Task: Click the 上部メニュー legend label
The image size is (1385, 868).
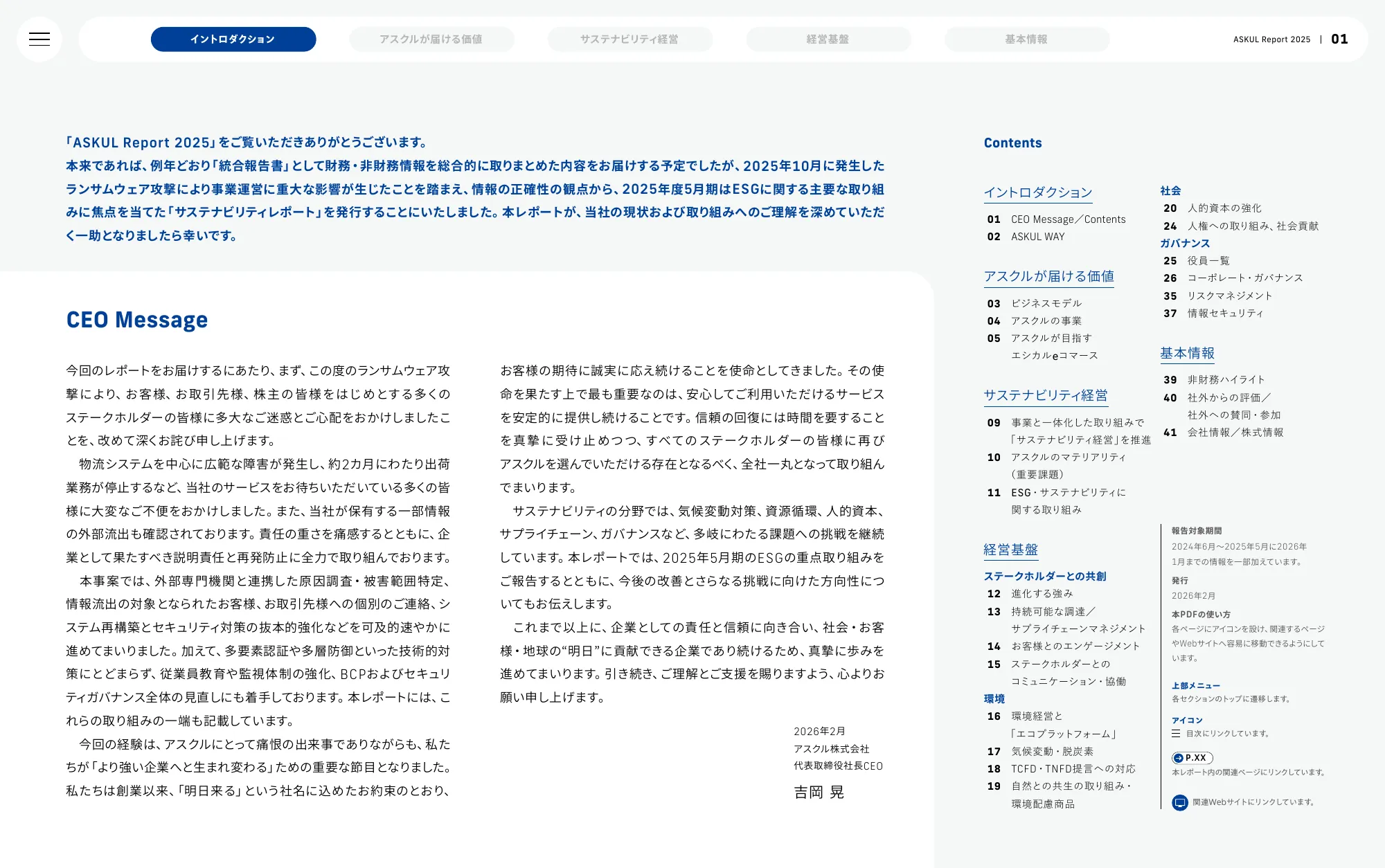Action: [x=1196, y=686]
